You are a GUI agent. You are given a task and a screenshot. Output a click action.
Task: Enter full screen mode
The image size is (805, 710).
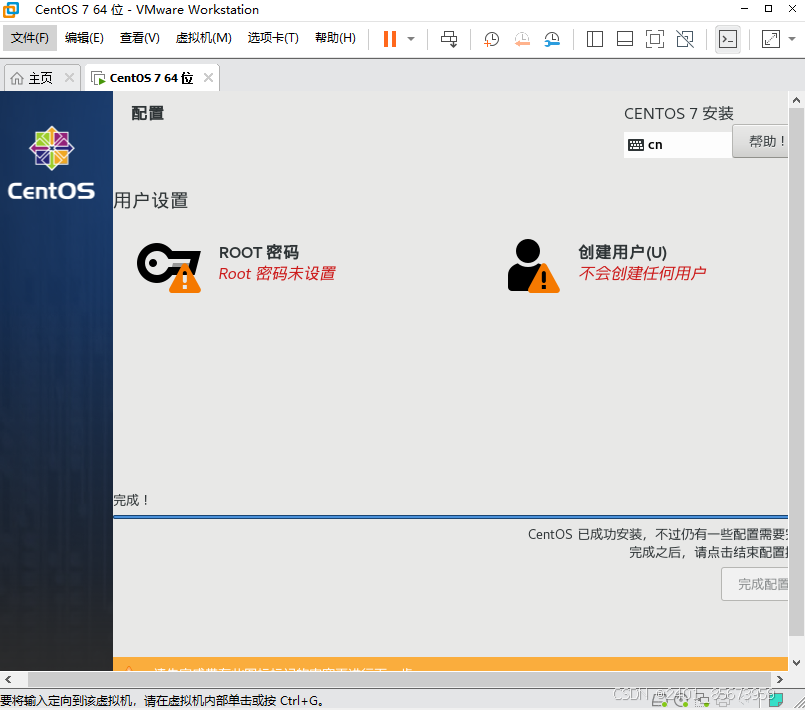coord(655,39)
